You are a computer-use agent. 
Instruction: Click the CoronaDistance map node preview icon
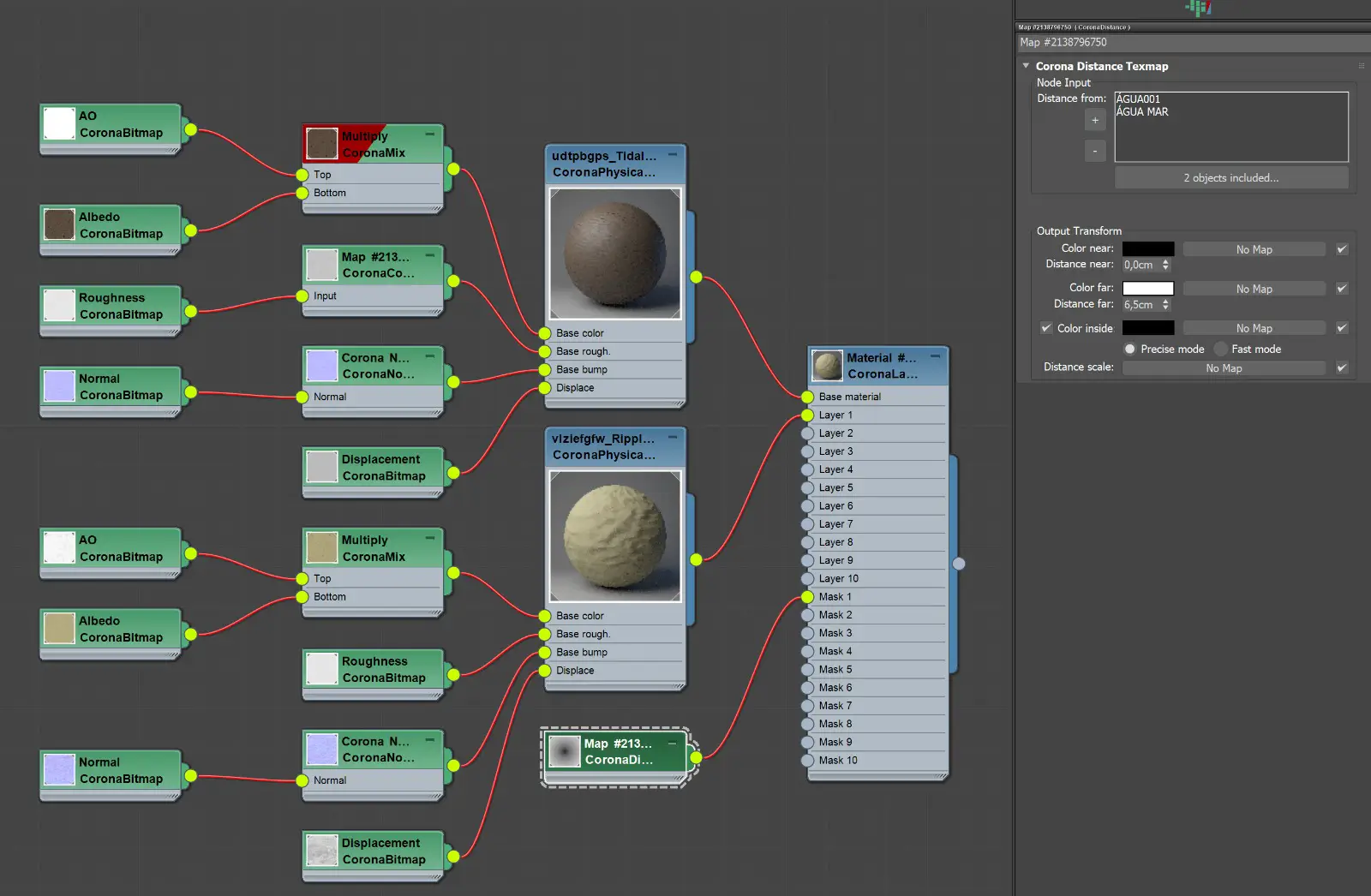[566, 752]
